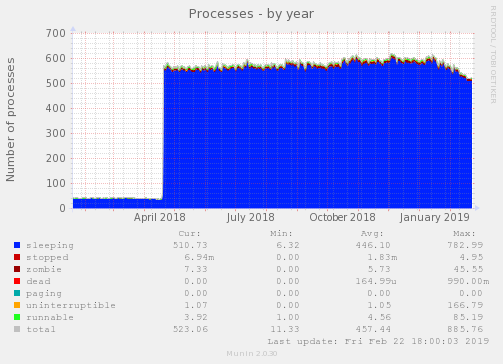503x364 pixels.
Task: Click total maximum value 885.76
Action: click(465, 329)
